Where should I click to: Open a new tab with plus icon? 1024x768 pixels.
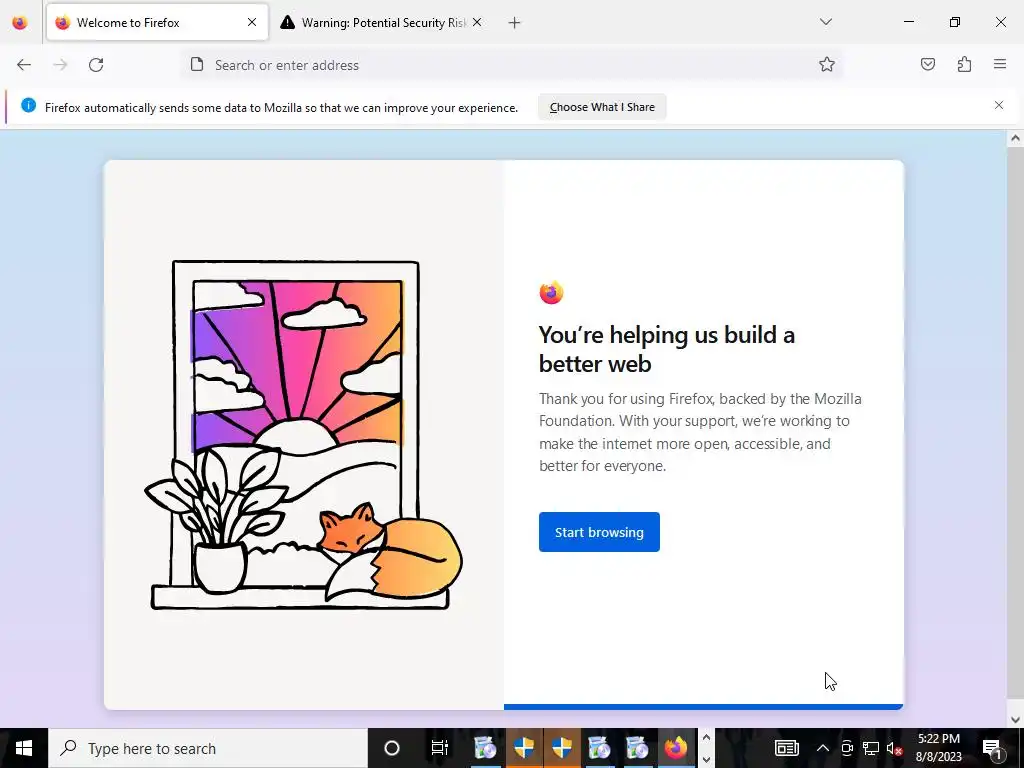click(515, 23)
